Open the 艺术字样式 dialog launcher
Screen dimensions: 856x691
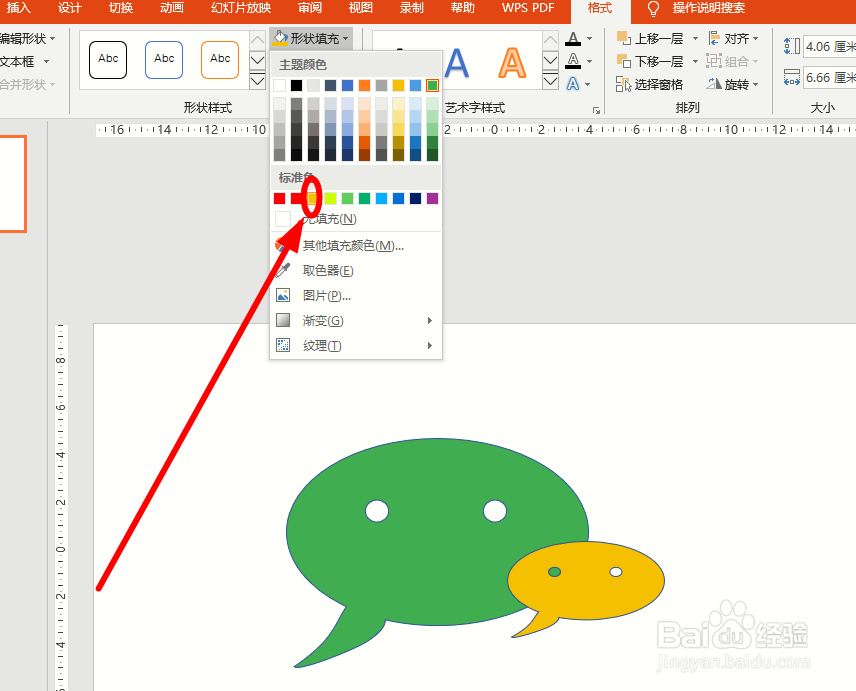[x=596, y=110]
